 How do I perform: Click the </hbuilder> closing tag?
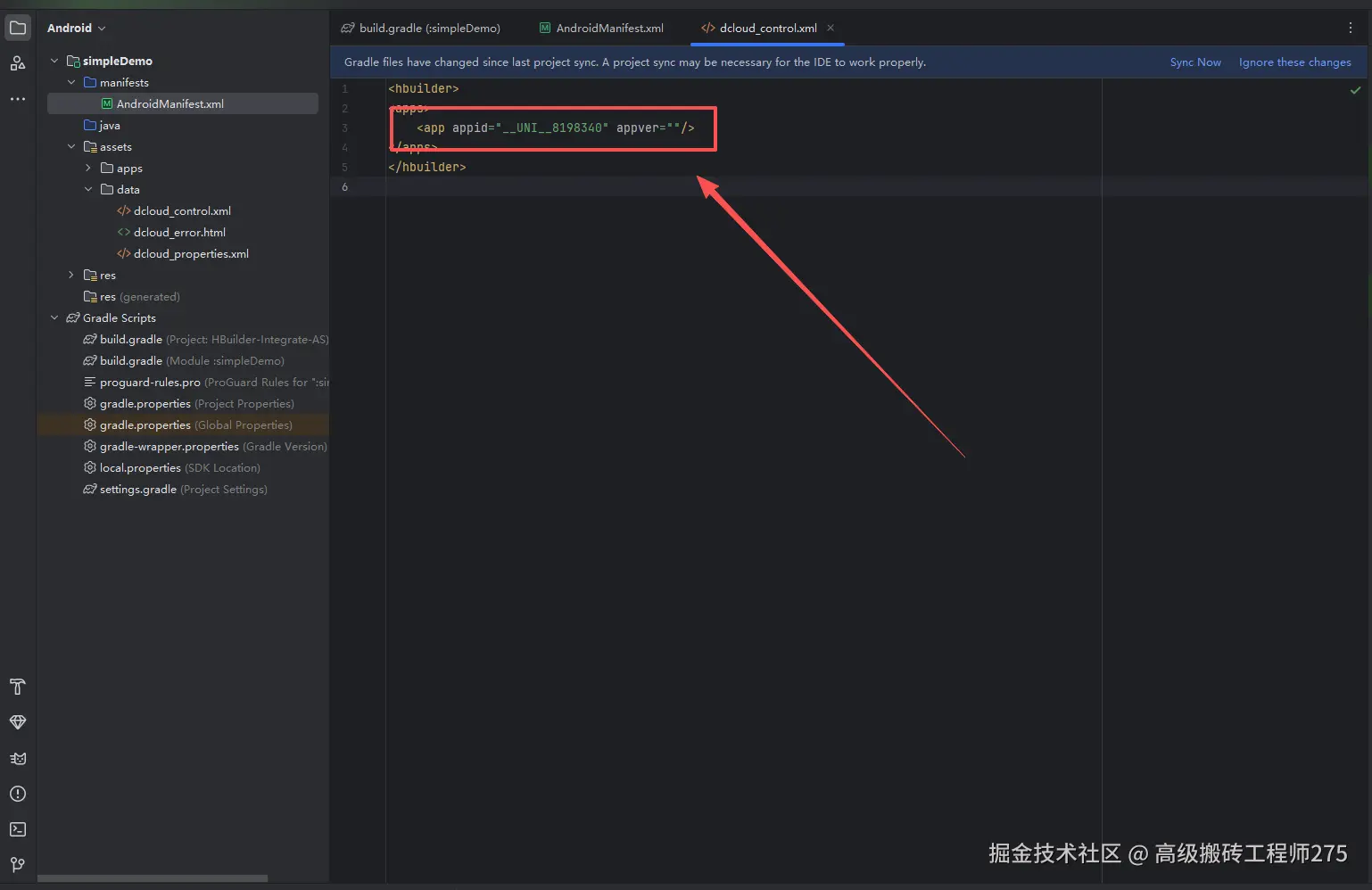tap(427, 167)
